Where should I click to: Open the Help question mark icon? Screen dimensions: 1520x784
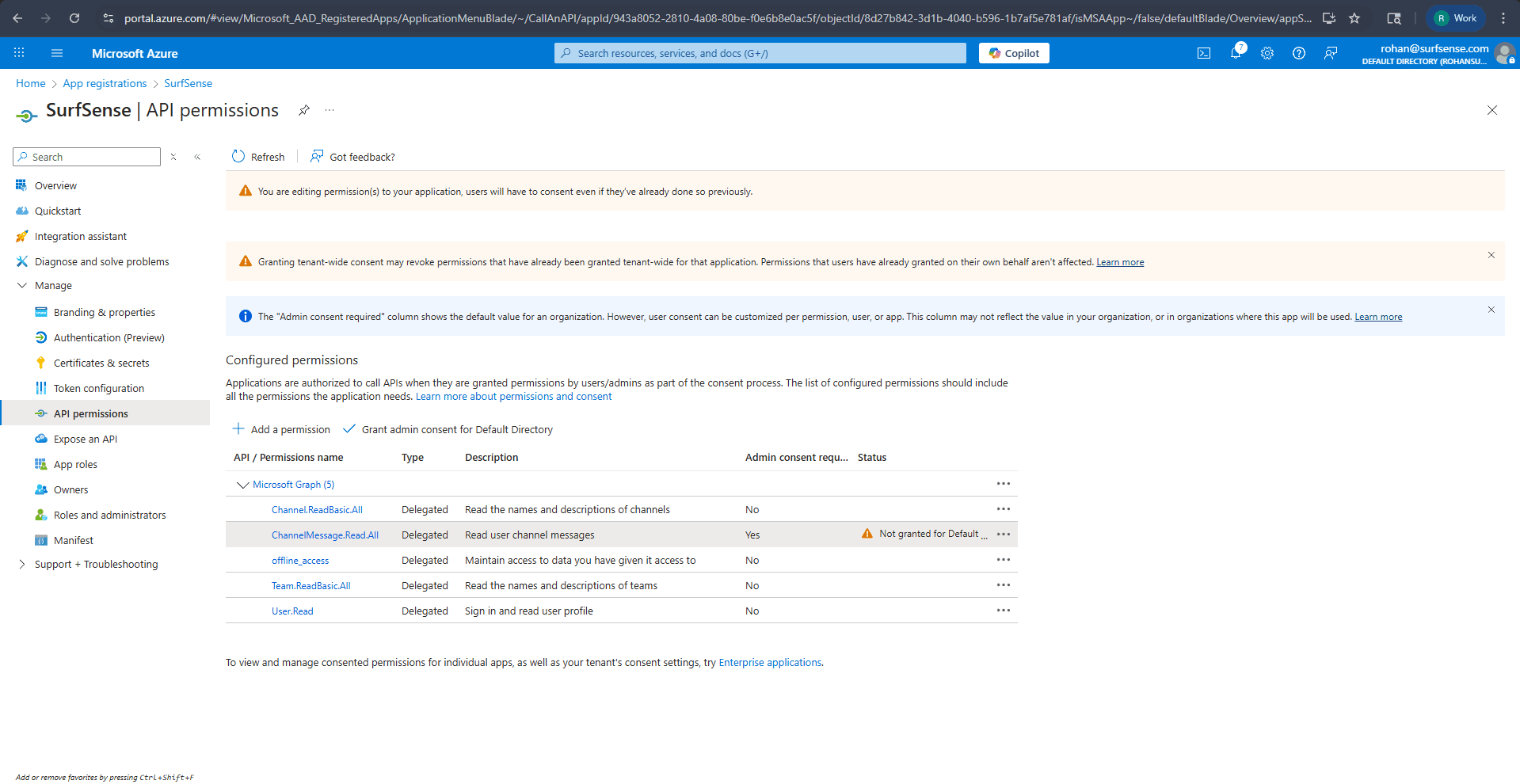click(1298, 53)
